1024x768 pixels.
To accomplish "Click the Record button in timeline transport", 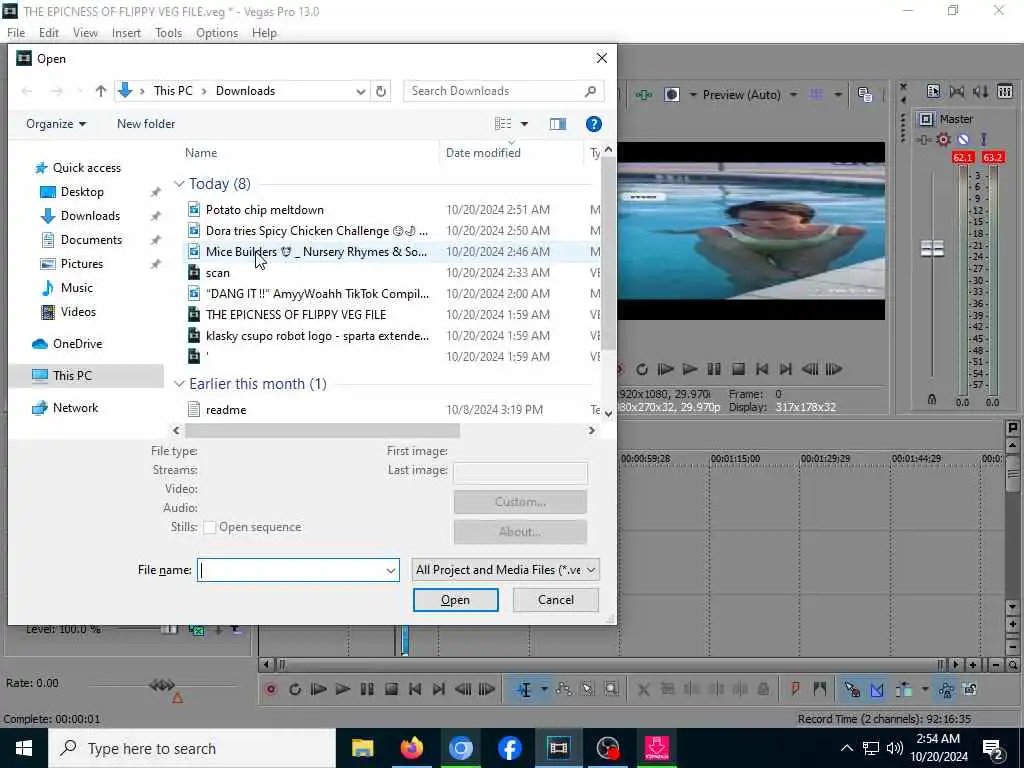I will (270, 690).
